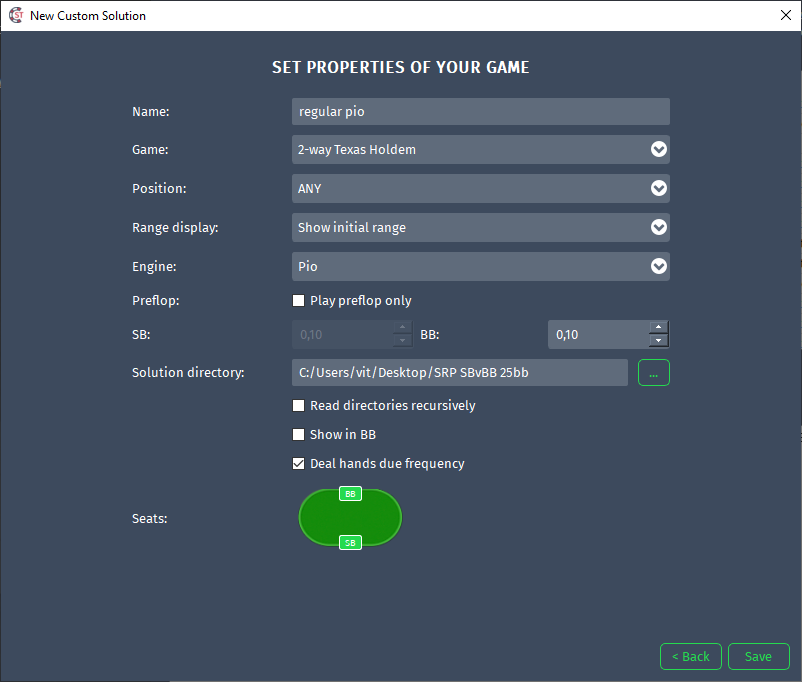Expand the Engine dropdown set to Pio
The width and height of the screenshot is (802, 682).
pos(481,266)
